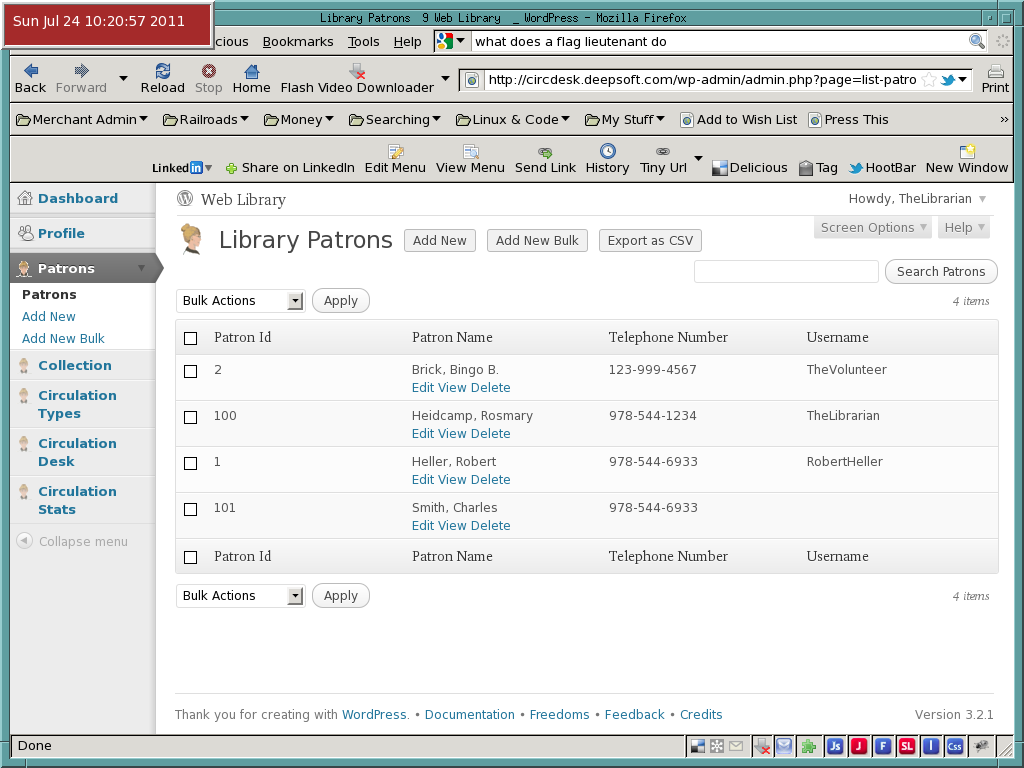Go to Home via the house icon

coord(251,71)
